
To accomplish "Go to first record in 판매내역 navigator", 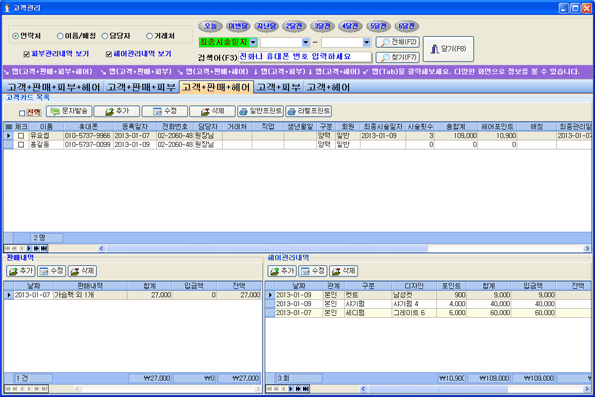I will point(7,389).
